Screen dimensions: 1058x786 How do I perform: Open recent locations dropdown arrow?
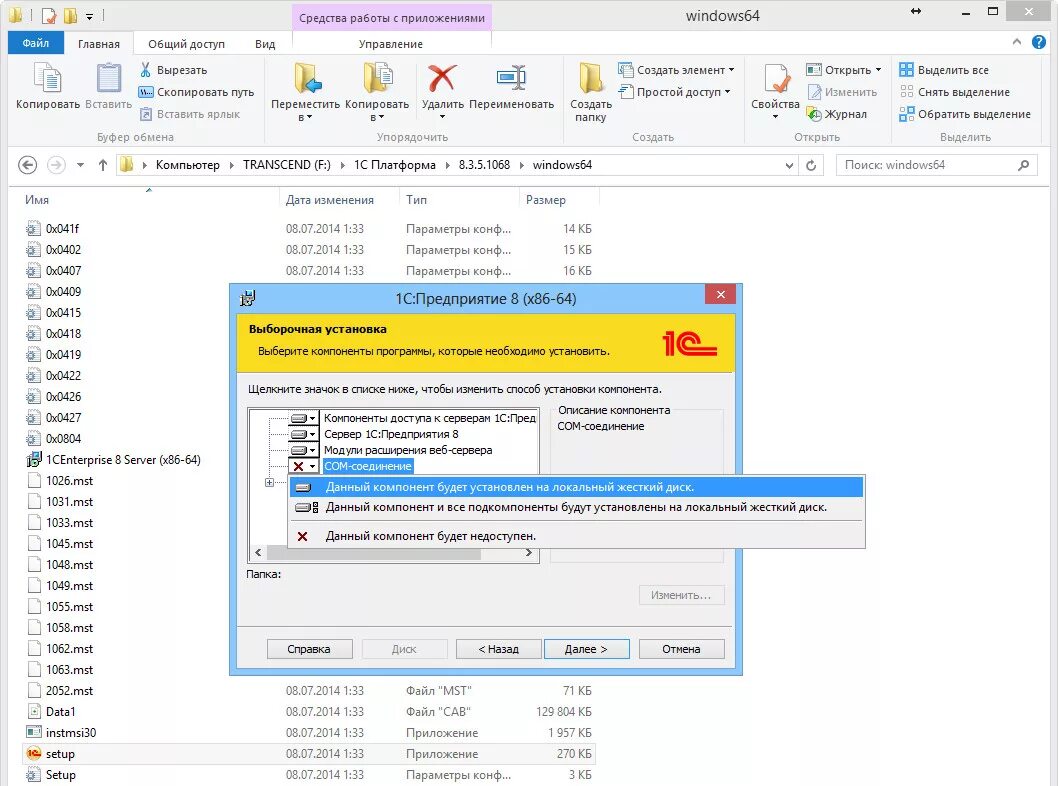point(80,165)
